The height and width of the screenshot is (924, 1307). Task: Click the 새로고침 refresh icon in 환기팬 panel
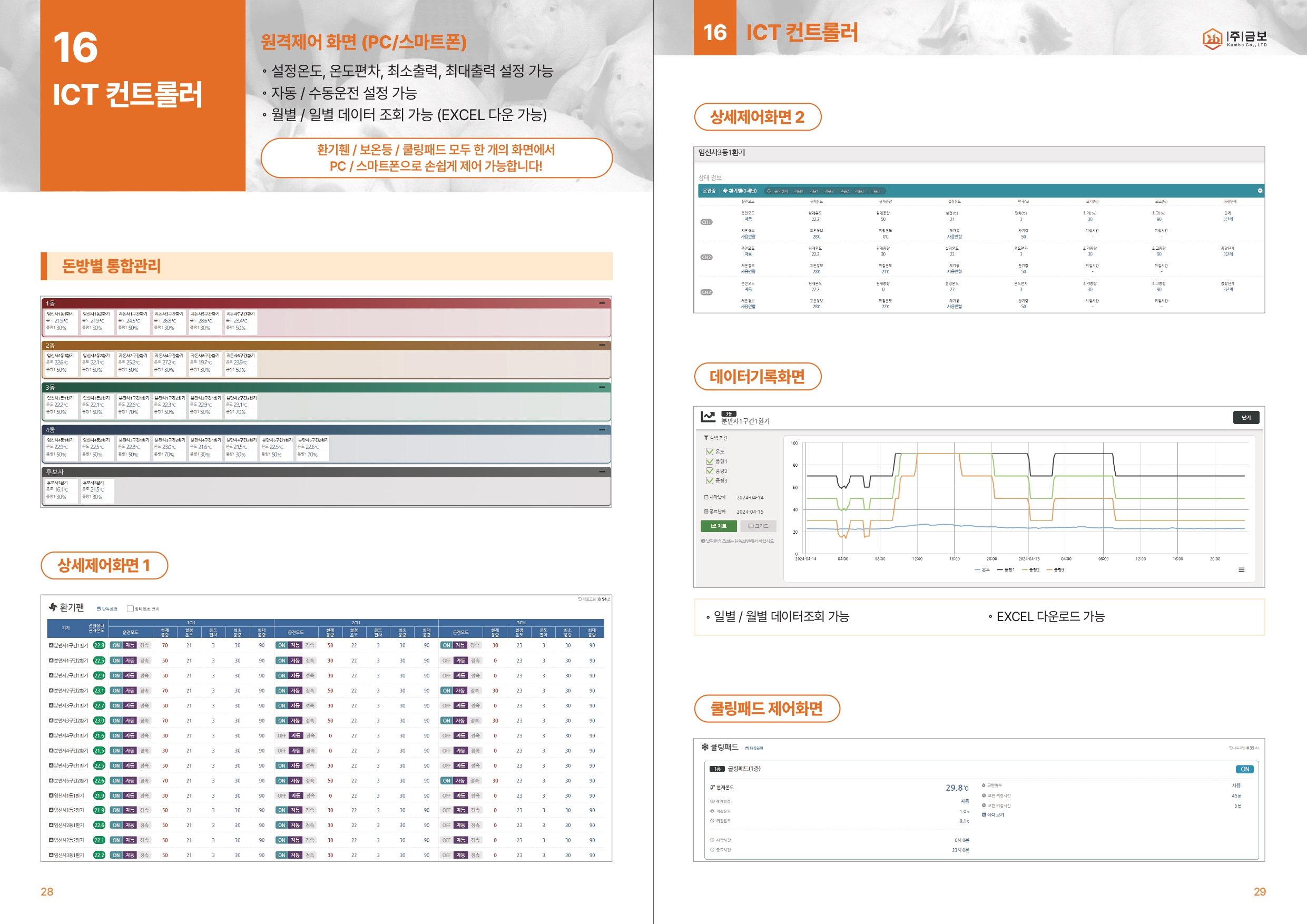579,599
